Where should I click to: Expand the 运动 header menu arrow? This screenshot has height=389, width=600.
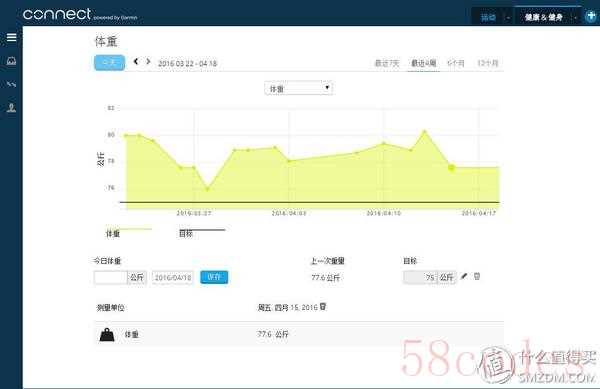point(508,18)
